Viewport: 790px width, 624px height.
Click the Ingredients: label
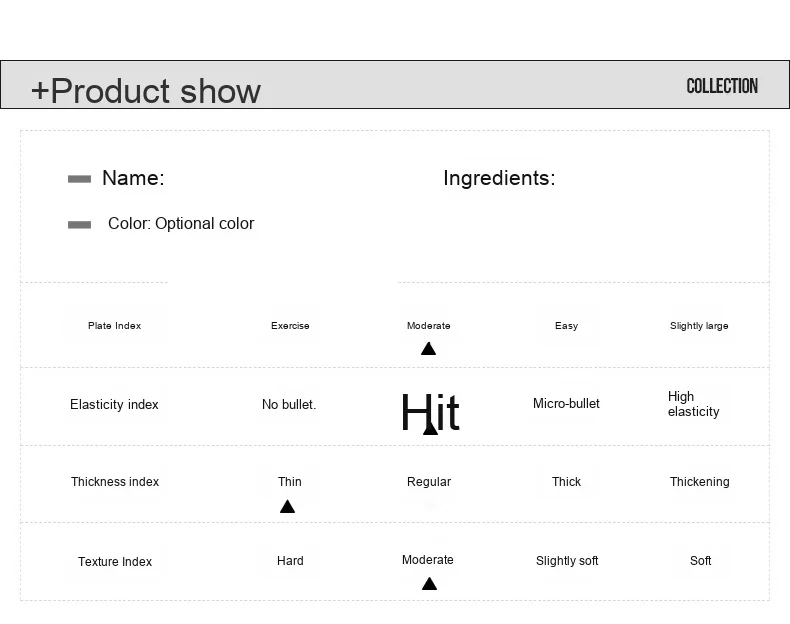tap(499, 178)
